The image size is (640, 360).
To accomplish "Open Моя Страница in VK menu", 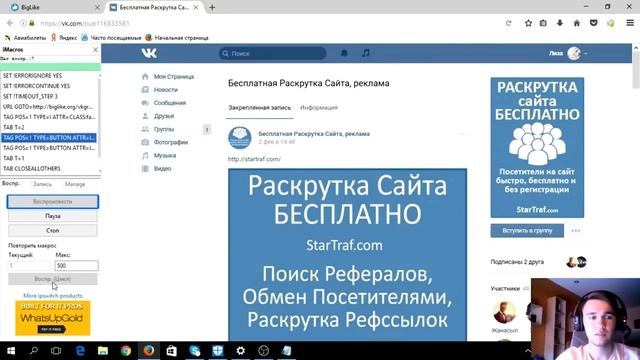I will [x=174, y=77].
